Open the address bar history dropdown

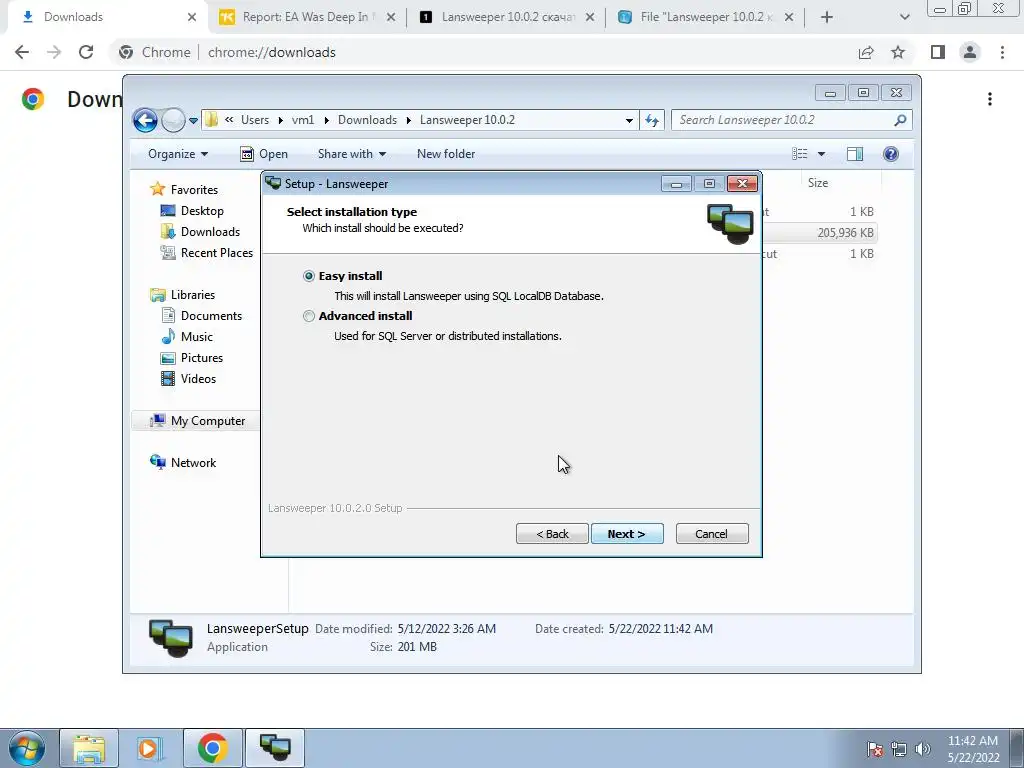(629, 120)
